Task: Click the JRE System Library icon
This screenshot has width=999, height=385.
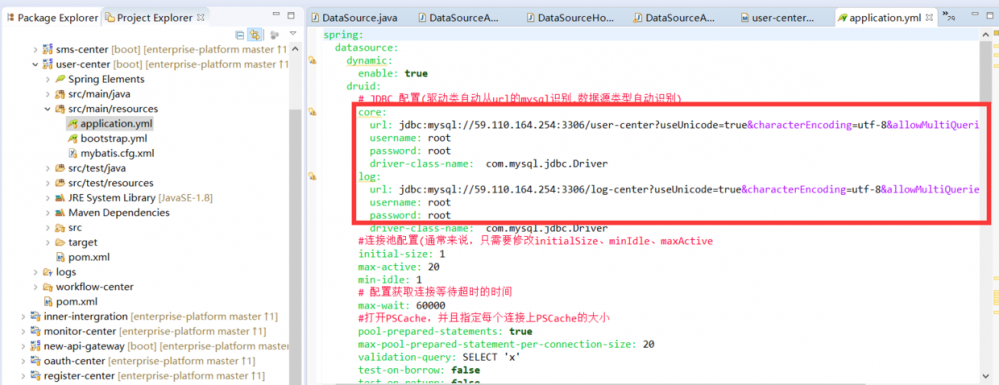Action: [x=60, y=198]
